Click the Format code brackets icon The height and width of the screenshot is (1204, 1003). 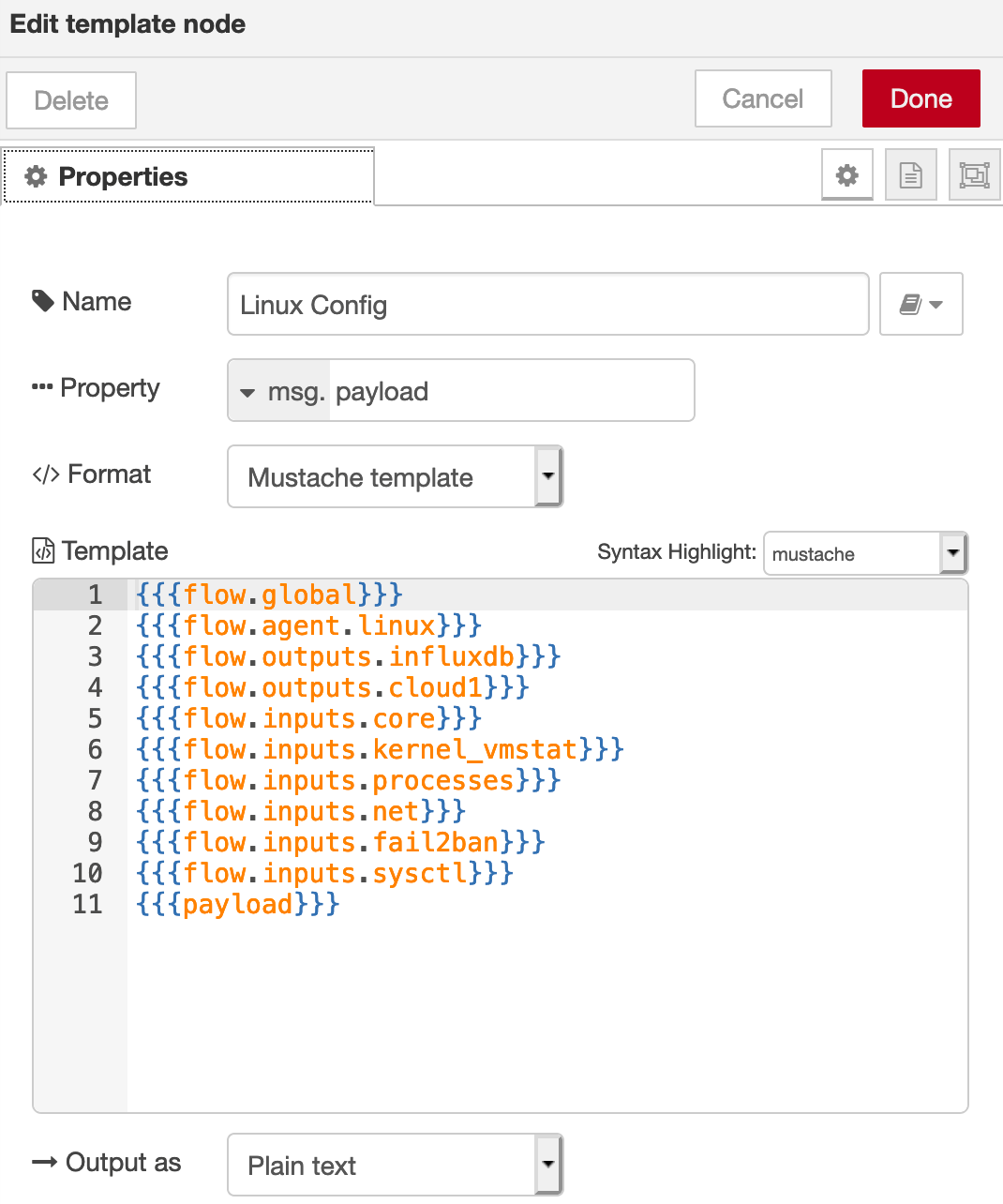point(46,474)
